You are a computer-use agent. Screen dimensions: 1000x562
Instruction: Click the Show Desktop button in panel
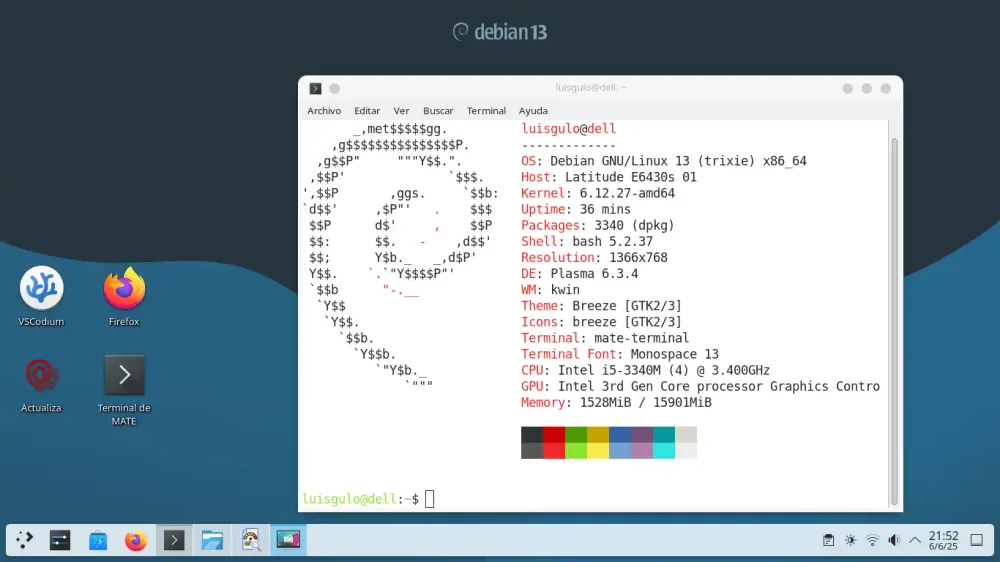(977, 540)
